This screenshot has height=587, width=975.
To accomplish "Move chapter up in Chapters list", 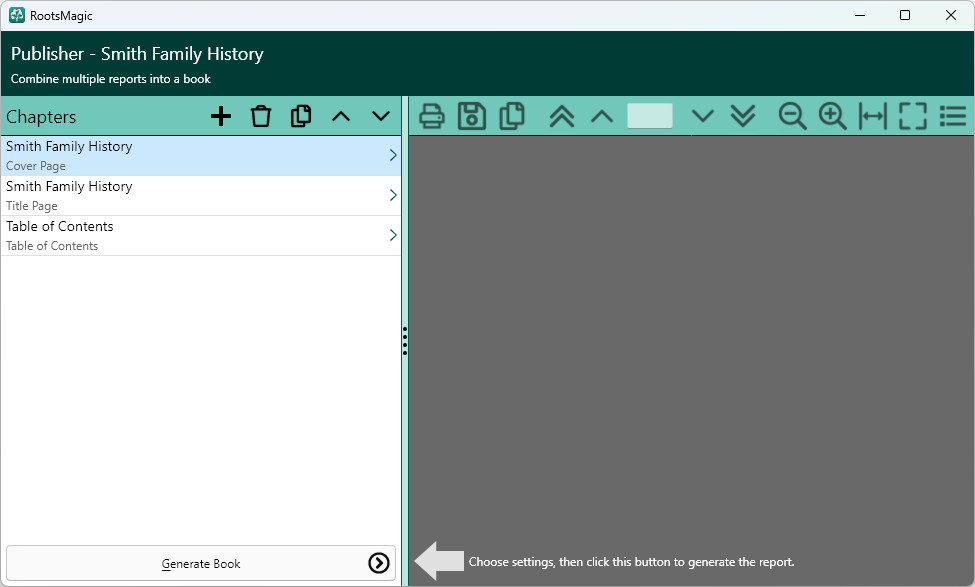I will 341,116.
